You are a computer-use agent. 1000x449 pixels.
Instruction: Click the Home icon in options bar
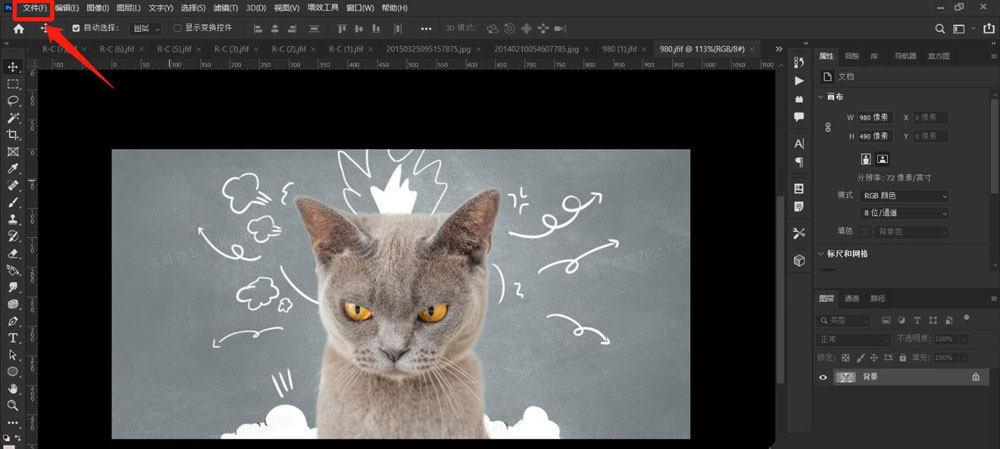point(17,29)
